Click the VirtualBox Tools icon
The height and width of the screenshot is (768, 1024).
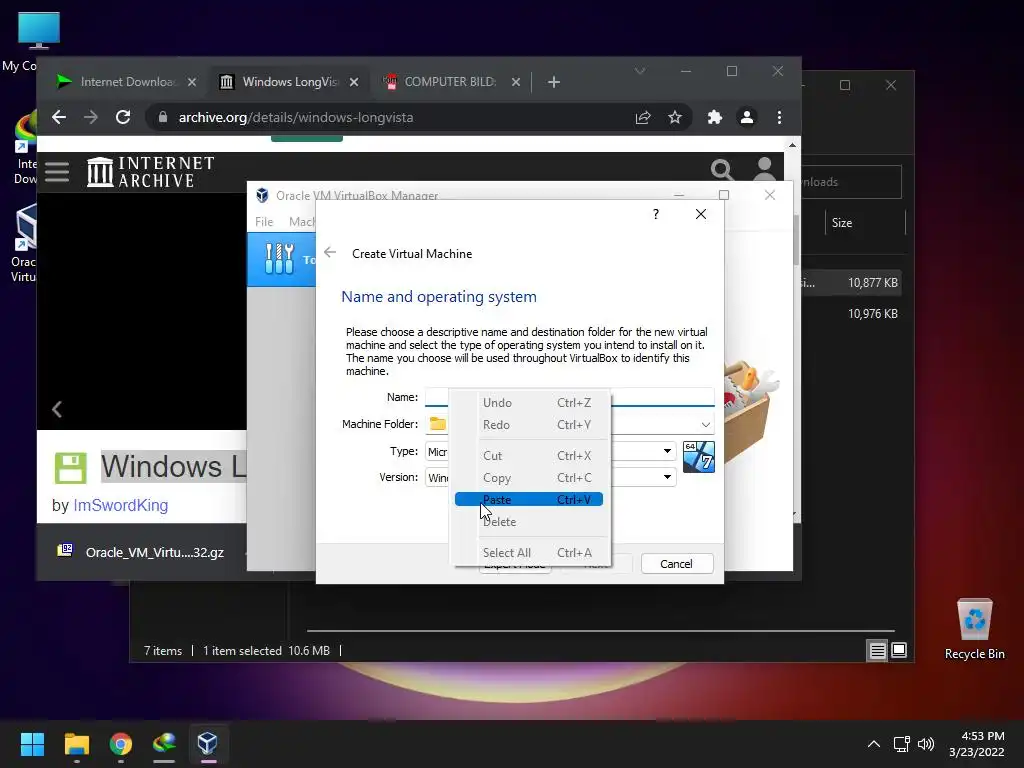tap(280, 259)
